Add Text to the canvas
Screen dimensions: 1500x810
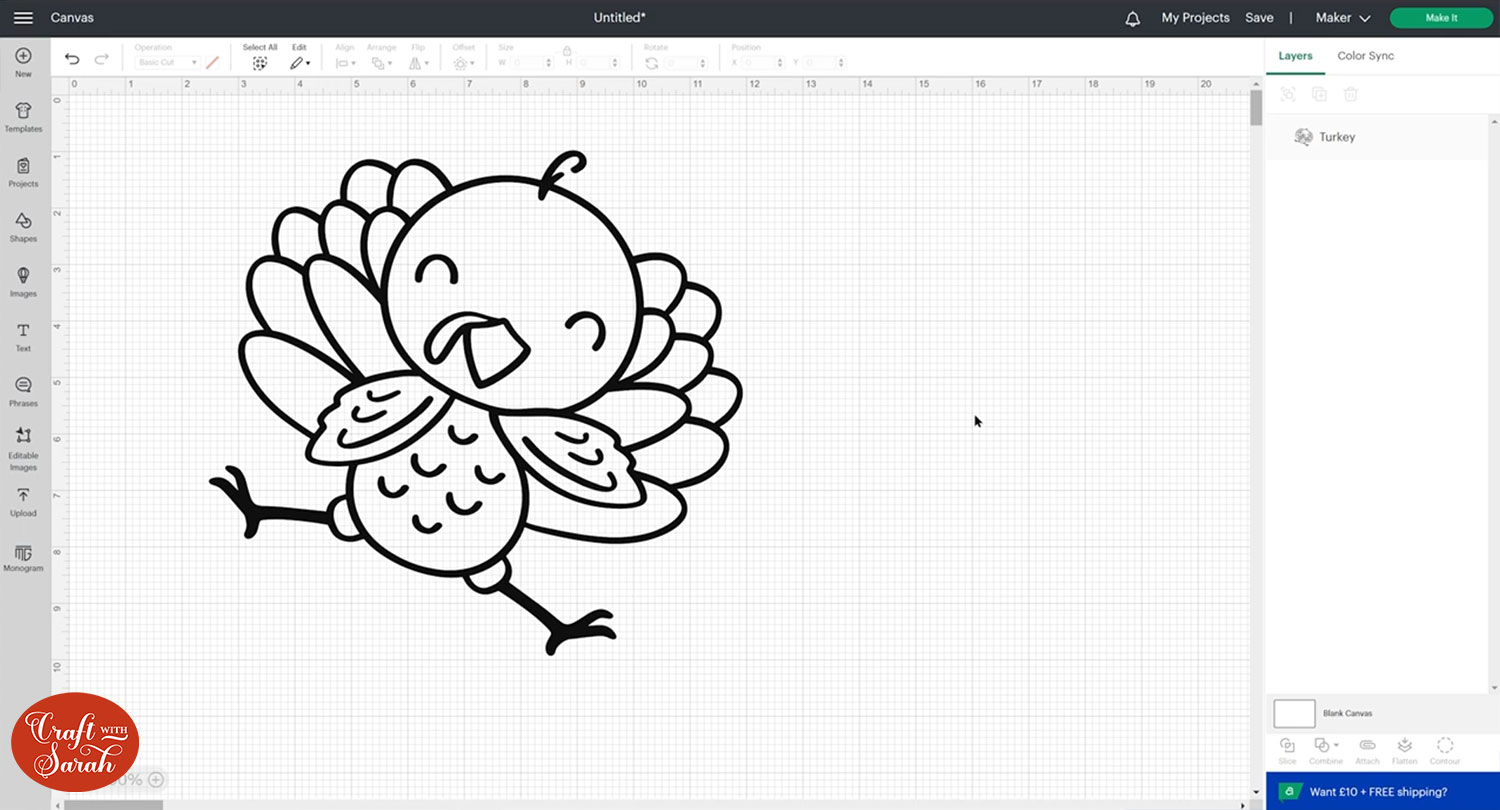23,337
